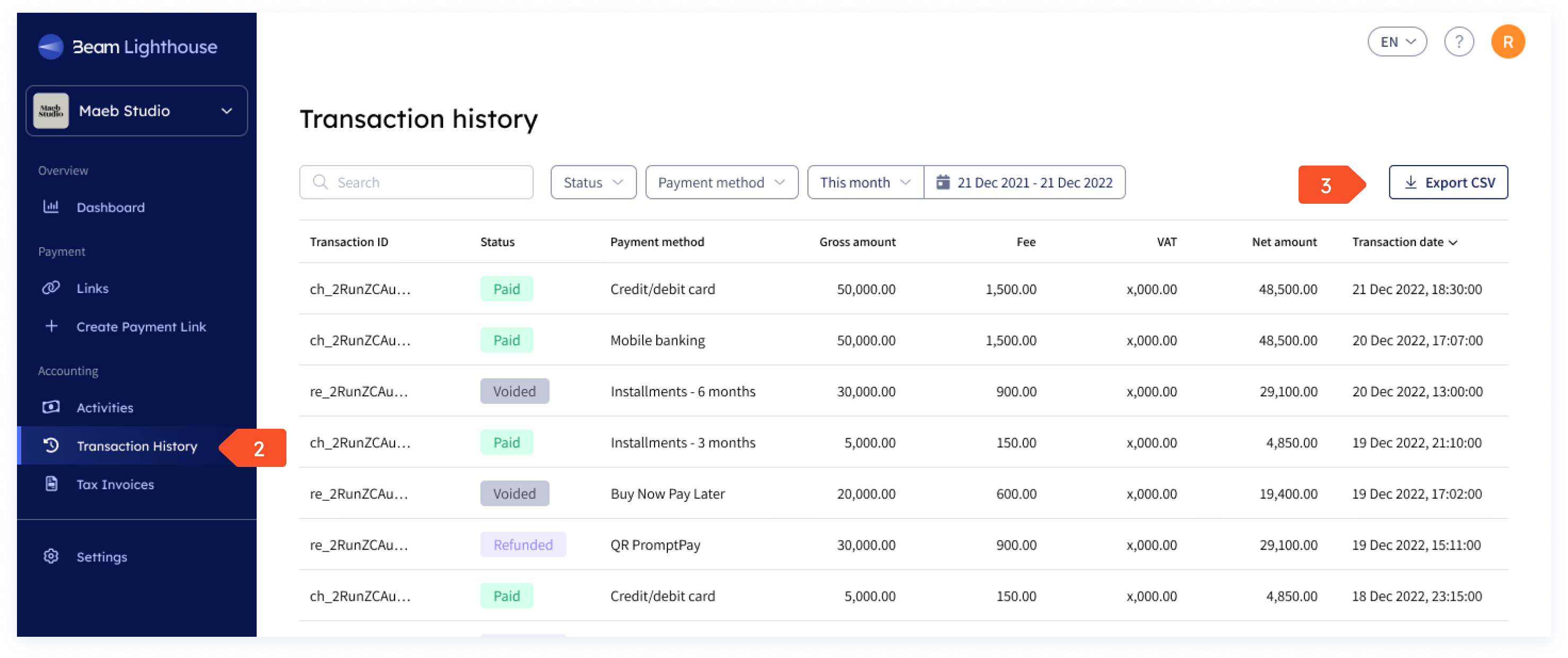Click the Tax Invoices document icon
Screen dimensions: 1568x658
coord(51,484)
